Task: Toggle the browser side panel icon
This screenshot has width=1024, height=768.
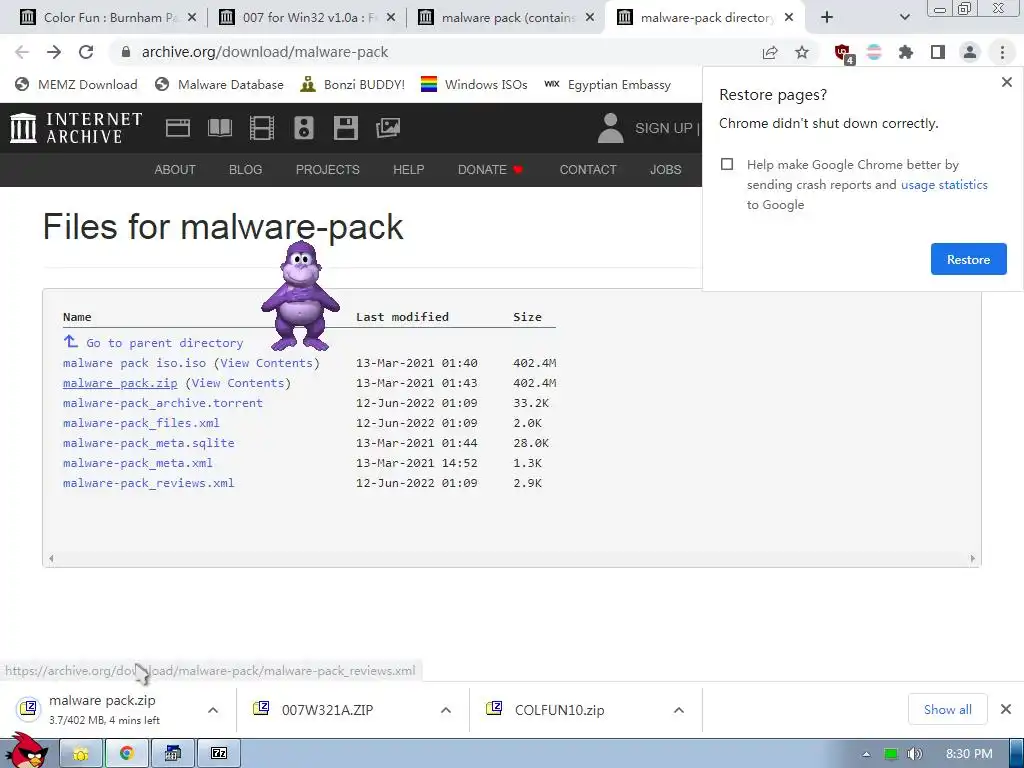Action: coord(938,52)
